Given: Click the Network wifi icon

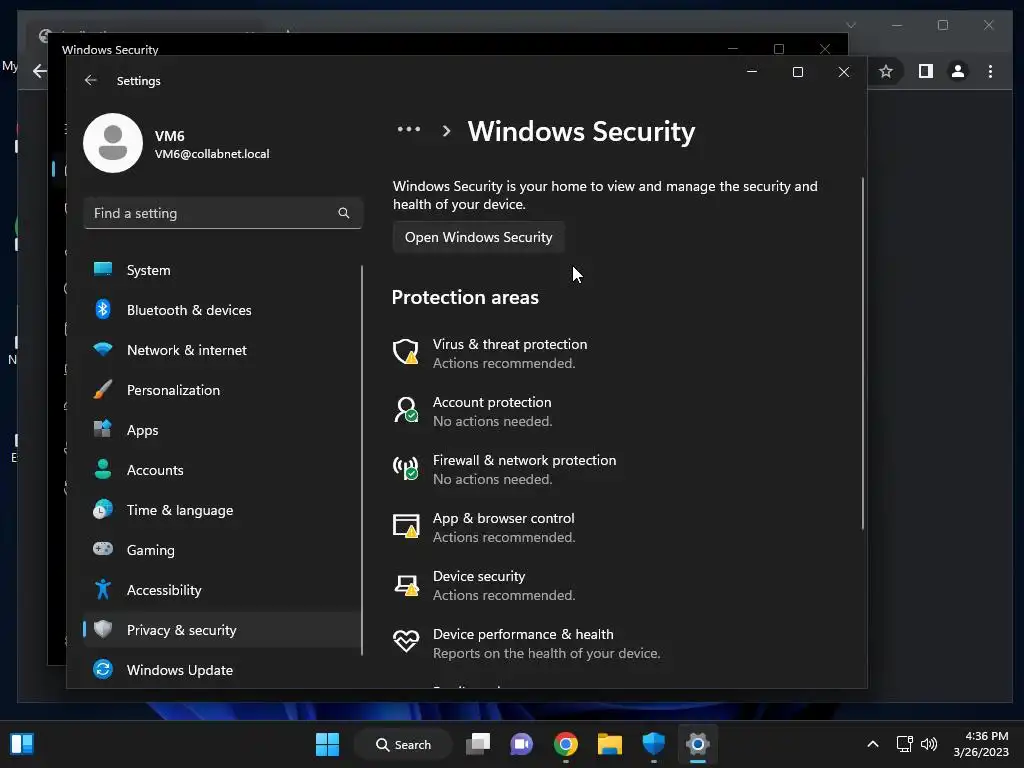Looking at the screenshot, I should coord(103,349).
